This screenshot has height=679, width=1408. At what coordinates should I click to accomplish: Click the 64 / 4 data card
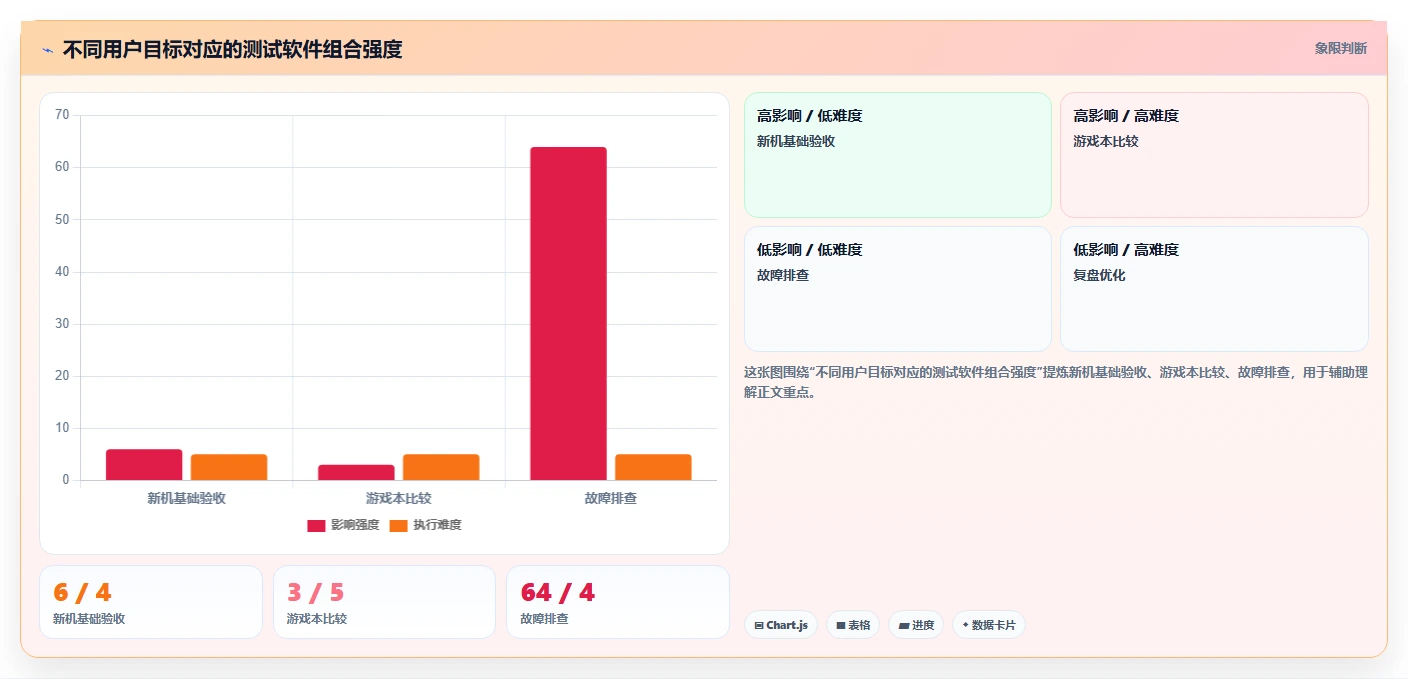(618, 602)
